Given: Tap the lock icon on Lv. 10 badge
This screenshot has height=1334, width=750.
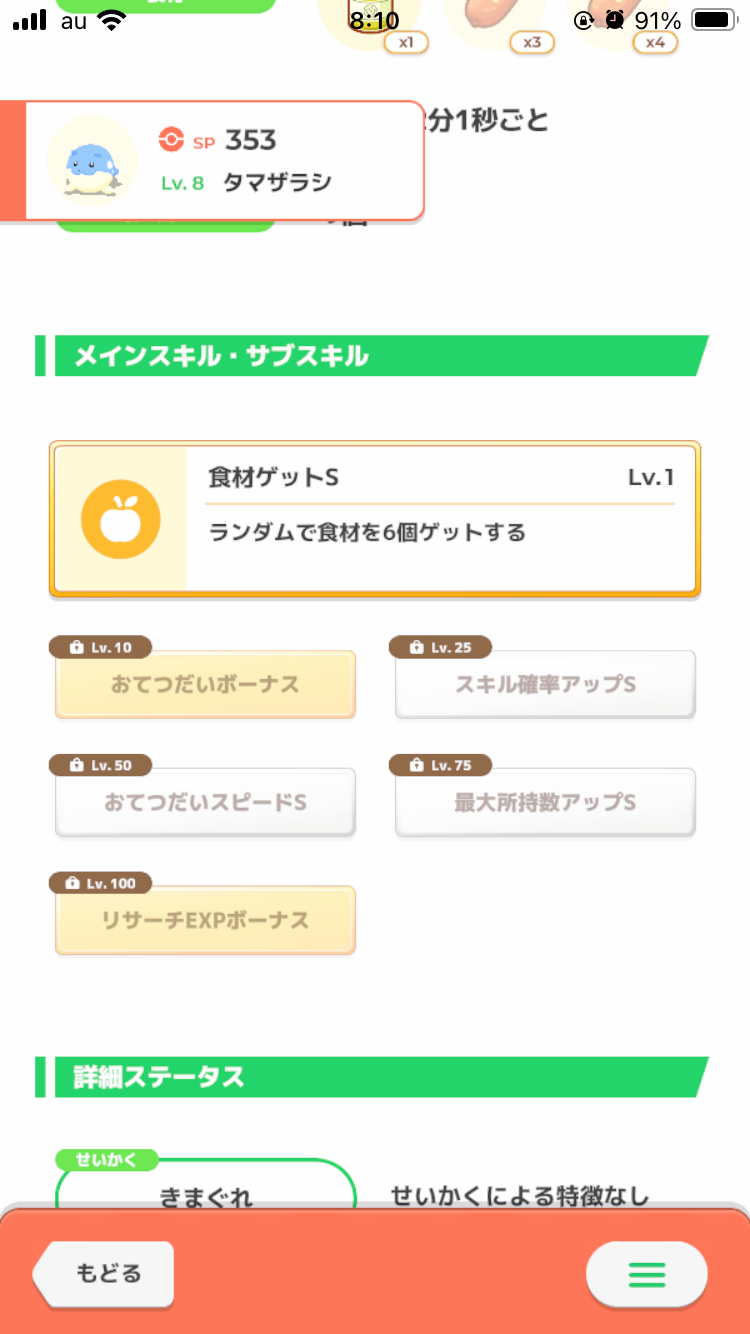Looking at the screenshot, I should [77, 648].
